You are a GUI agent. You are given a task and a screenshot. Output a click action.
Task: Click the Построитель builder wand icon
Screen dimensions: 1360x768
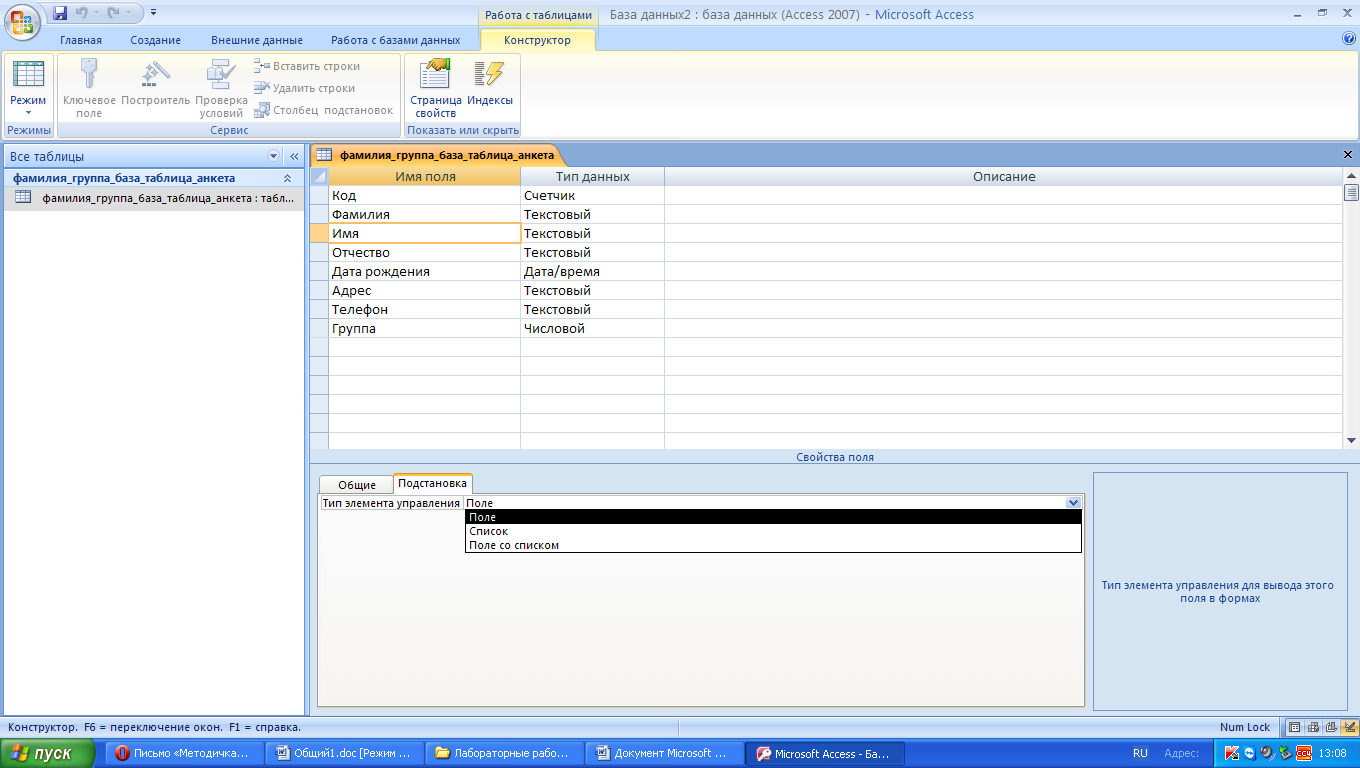click(x=155, y=74)
